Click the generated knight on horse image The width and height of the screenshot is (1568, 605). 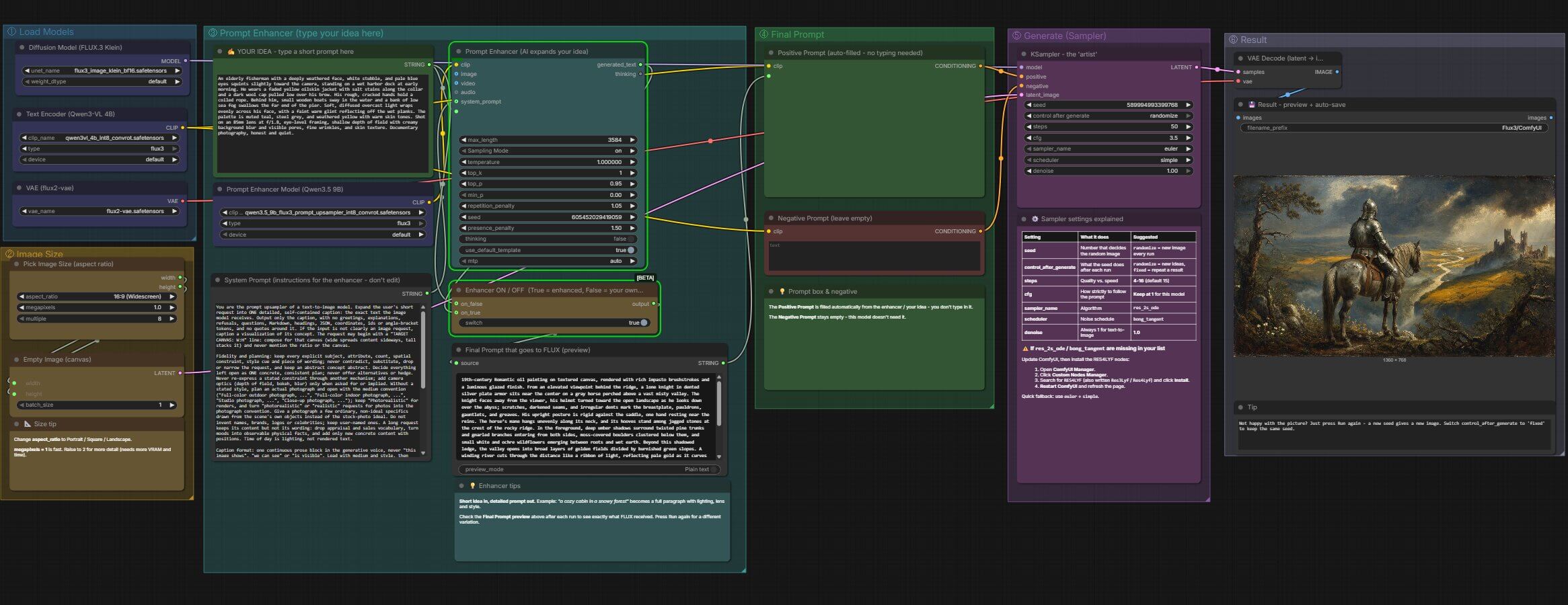[1394, 266]
